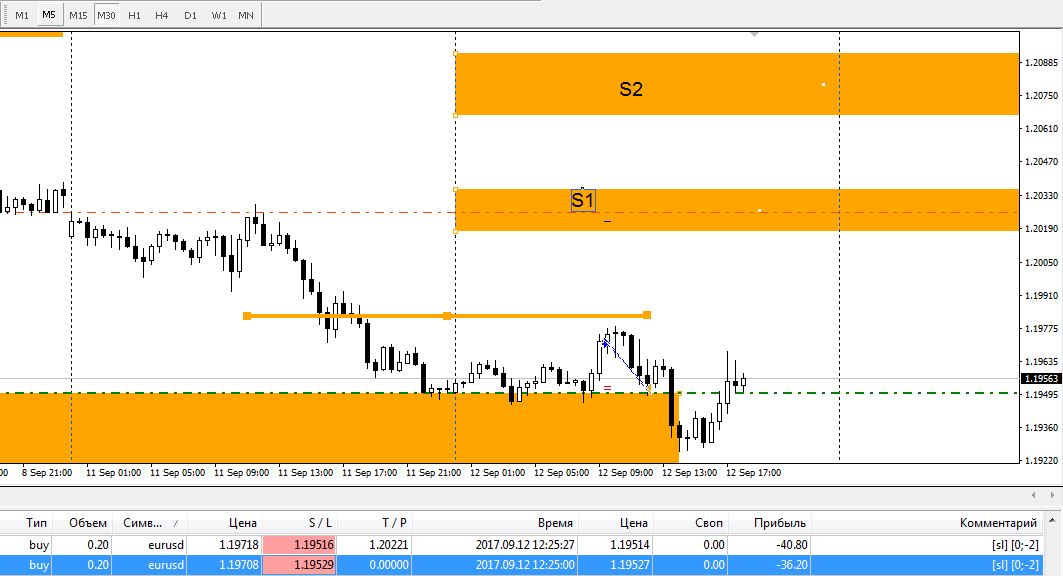
Task: Click the table scrollbar up arrow
Action: click(1052, 520)
